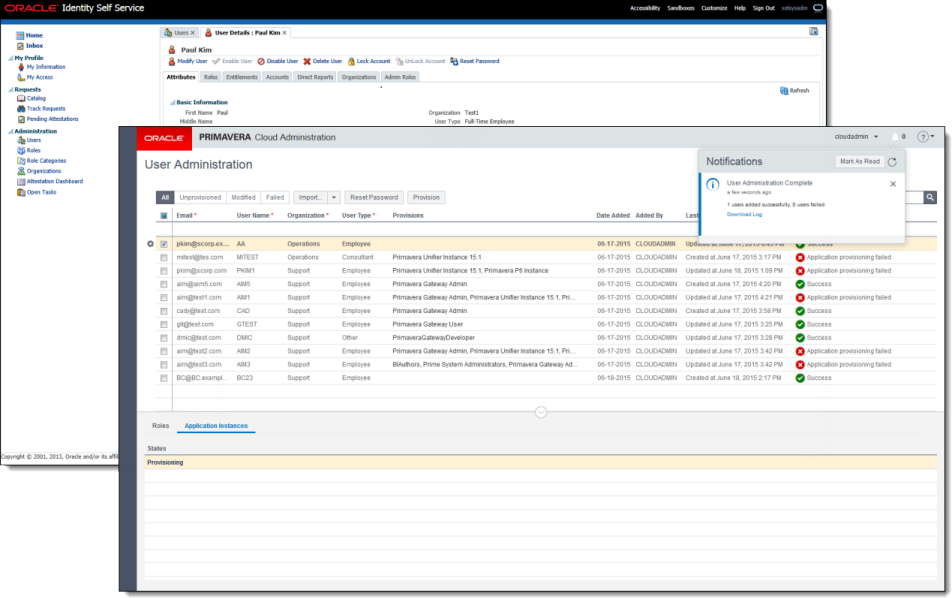Open the cloudadmin user dropdown
Viewport: 952px width, 598px height.
pyautogui.click(x=857, y=137)
